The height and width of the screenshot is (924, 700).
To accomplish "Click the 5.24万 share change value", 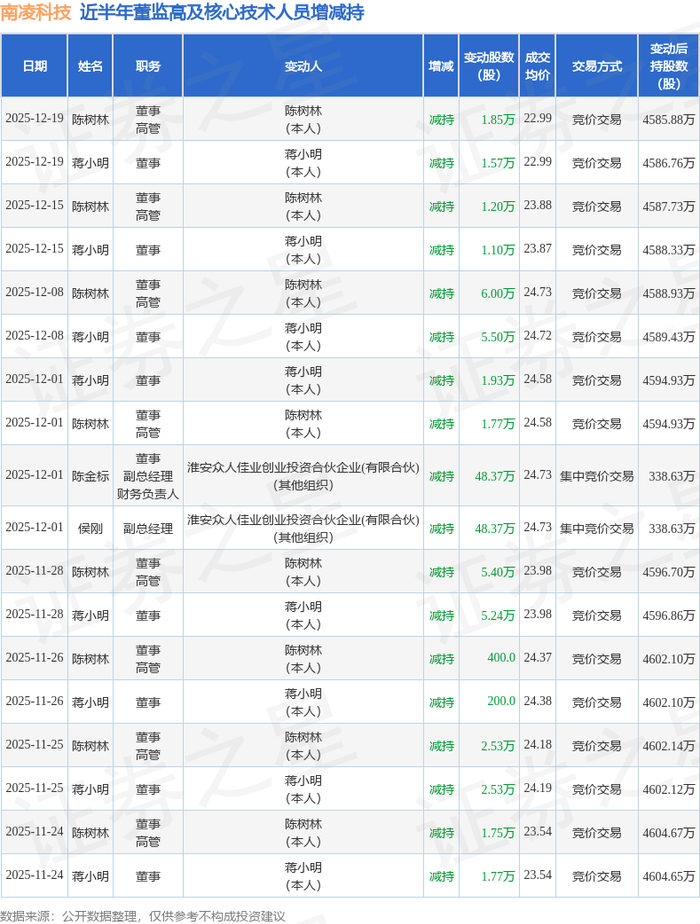I will point(498,616).
